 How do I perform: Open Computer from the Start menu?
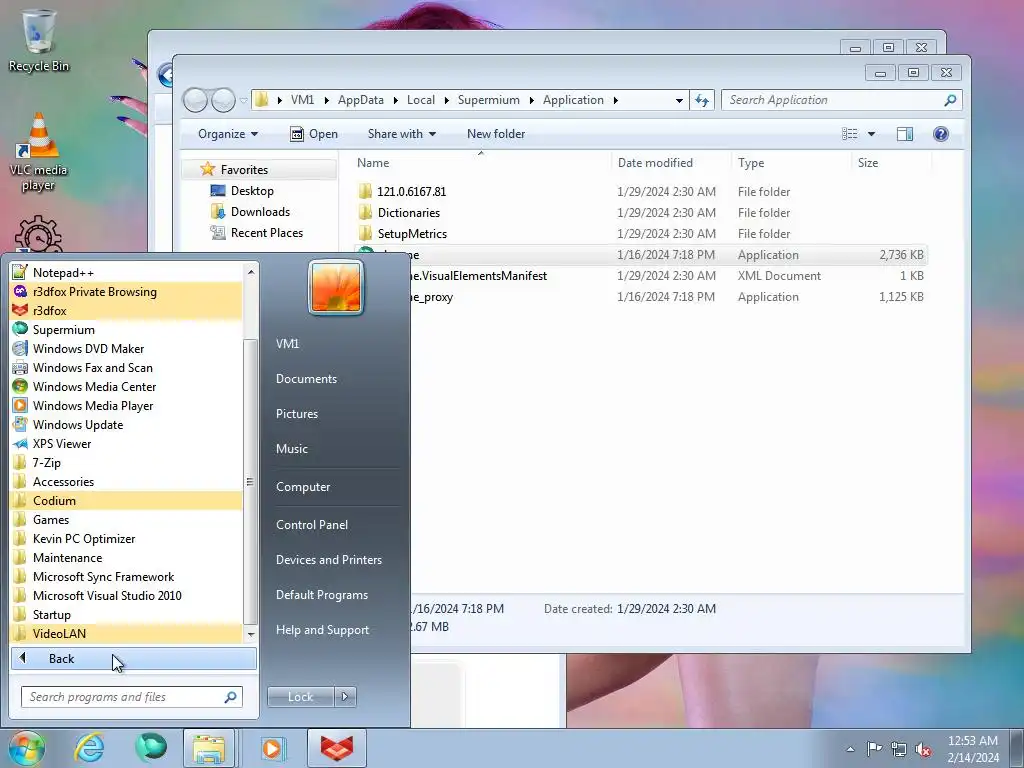pos(303,487)
